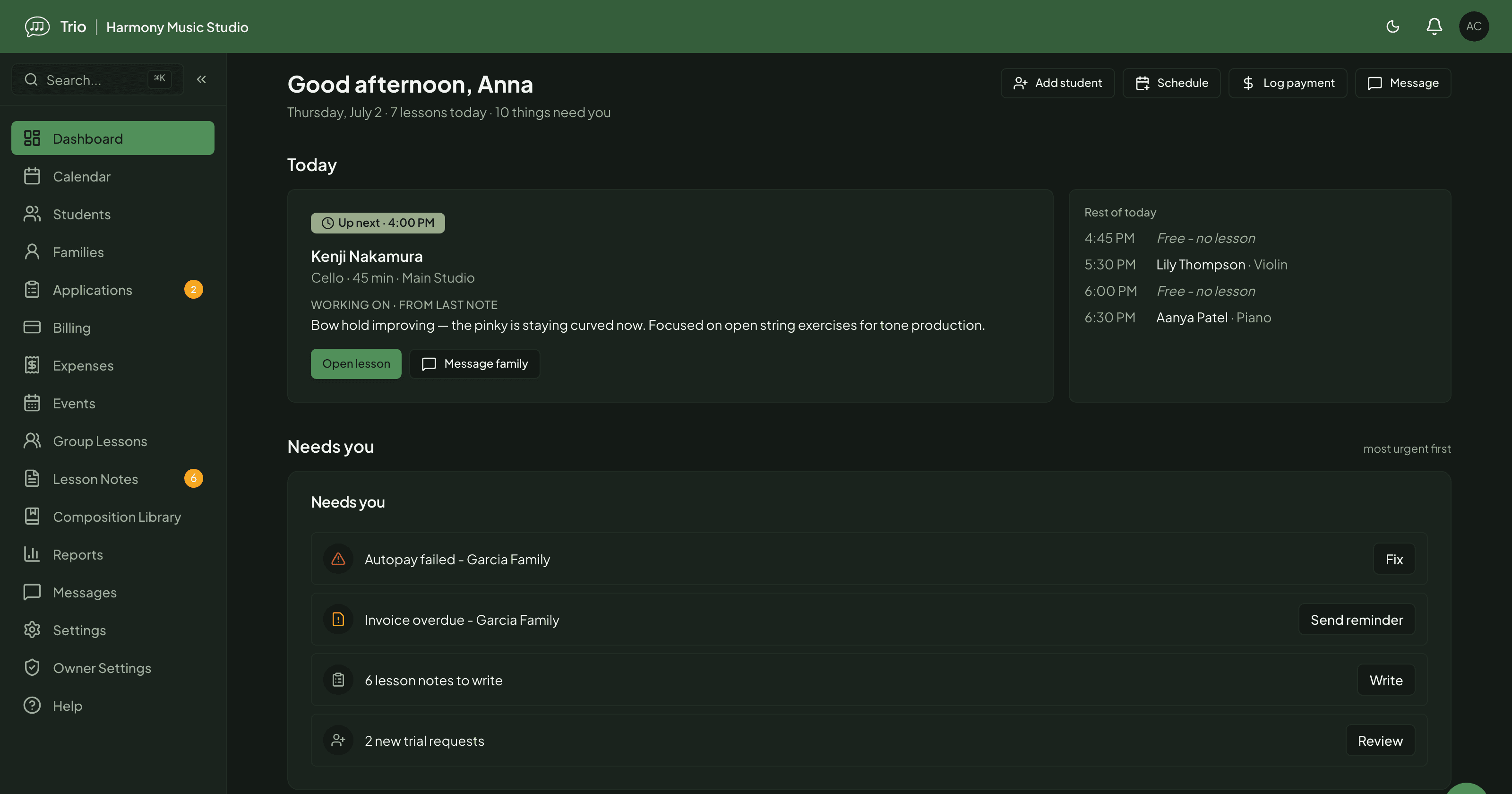Viewport: 1512px width, 794px height.
Task: Click Open lesson for Kenji Nakamura
Action: pyautogui.click(x=356, y=363)
